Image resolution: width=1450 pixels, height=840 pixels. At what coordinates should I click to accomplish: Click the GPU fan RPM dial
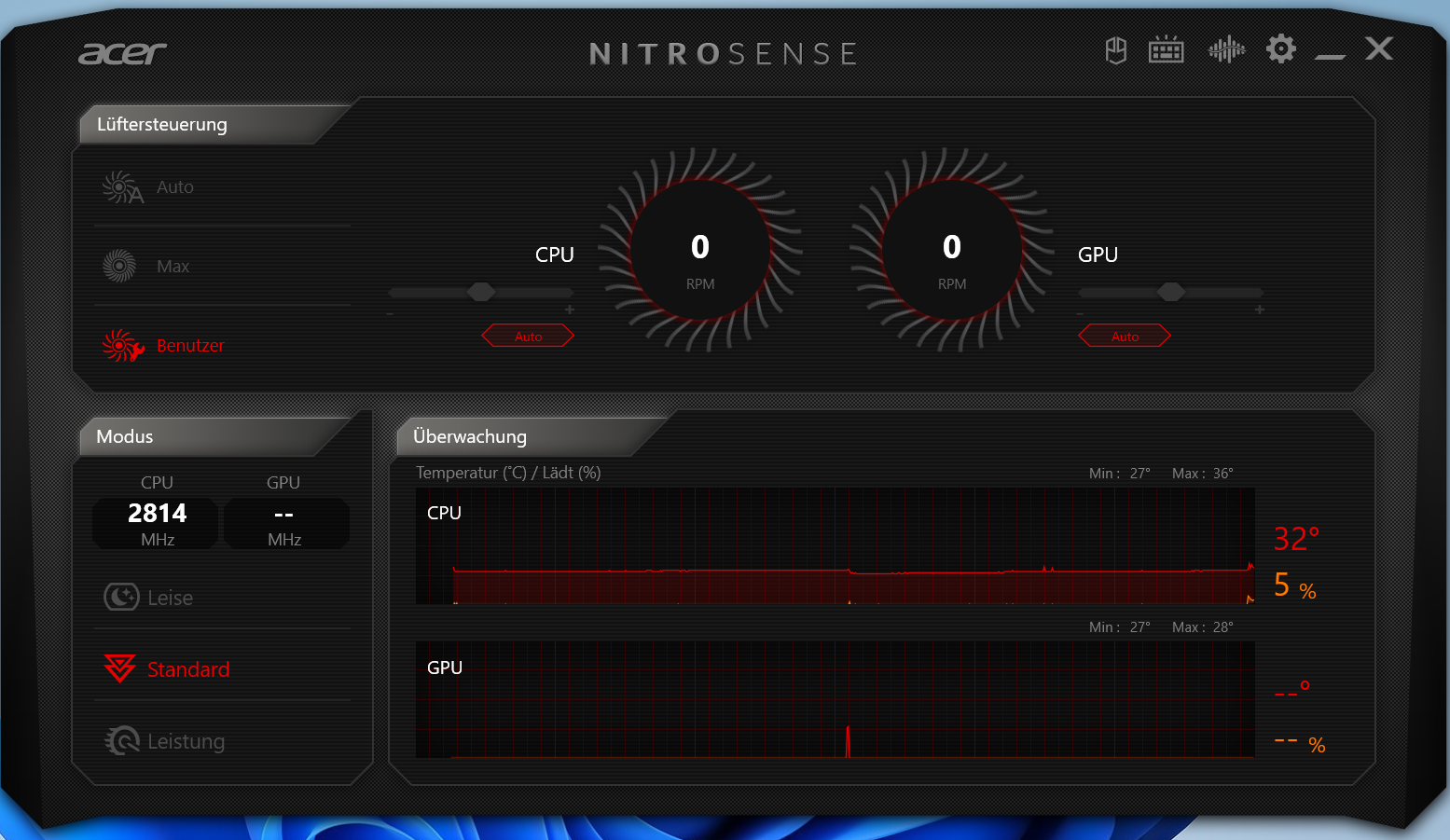coord(951,250)
